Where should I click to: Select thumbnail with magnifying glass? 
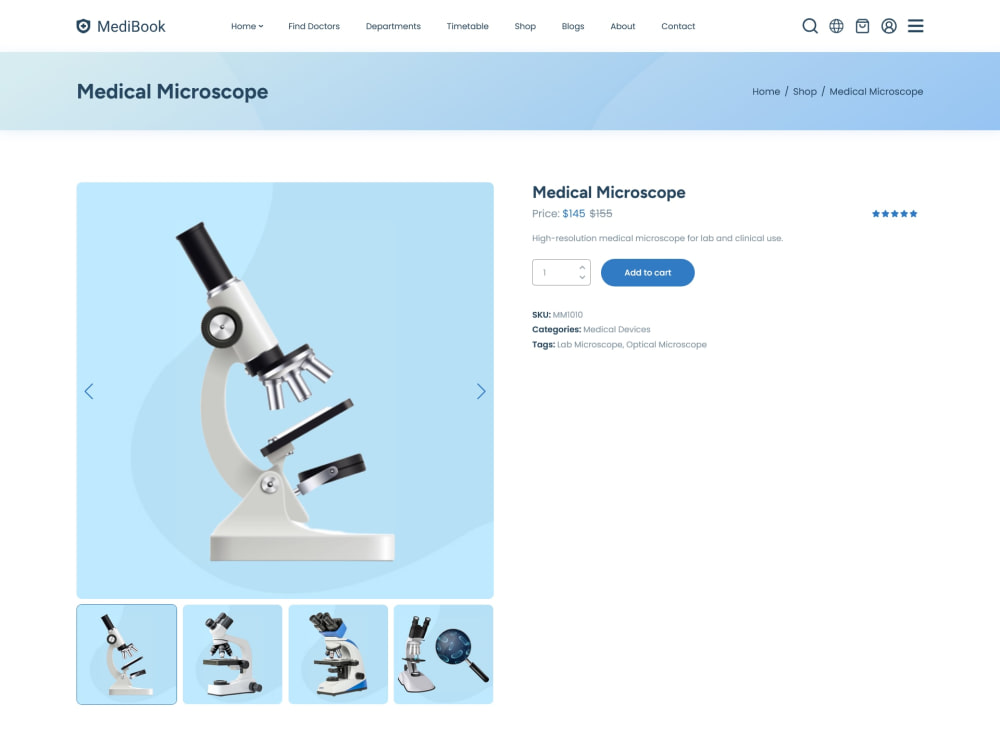point(443,654)
